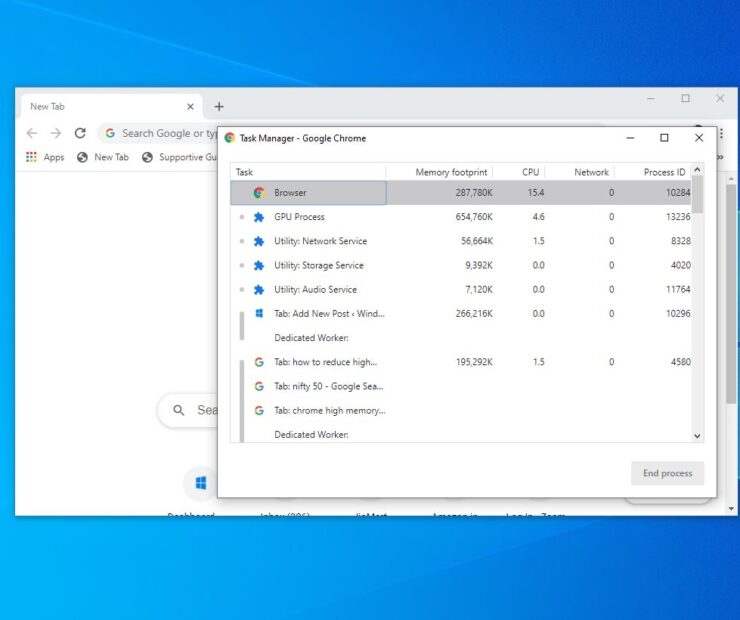Screen dimensions: 740x620
Task: Select first Dedicated Worker row
Action: click(461, 338)
